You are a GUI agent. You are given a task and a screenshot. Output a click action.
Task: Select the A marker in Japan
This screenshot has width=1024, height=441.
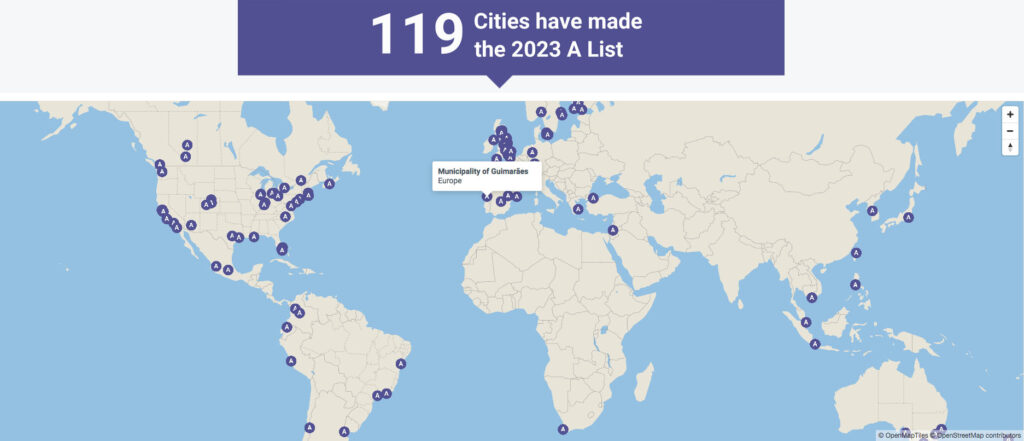909,217
